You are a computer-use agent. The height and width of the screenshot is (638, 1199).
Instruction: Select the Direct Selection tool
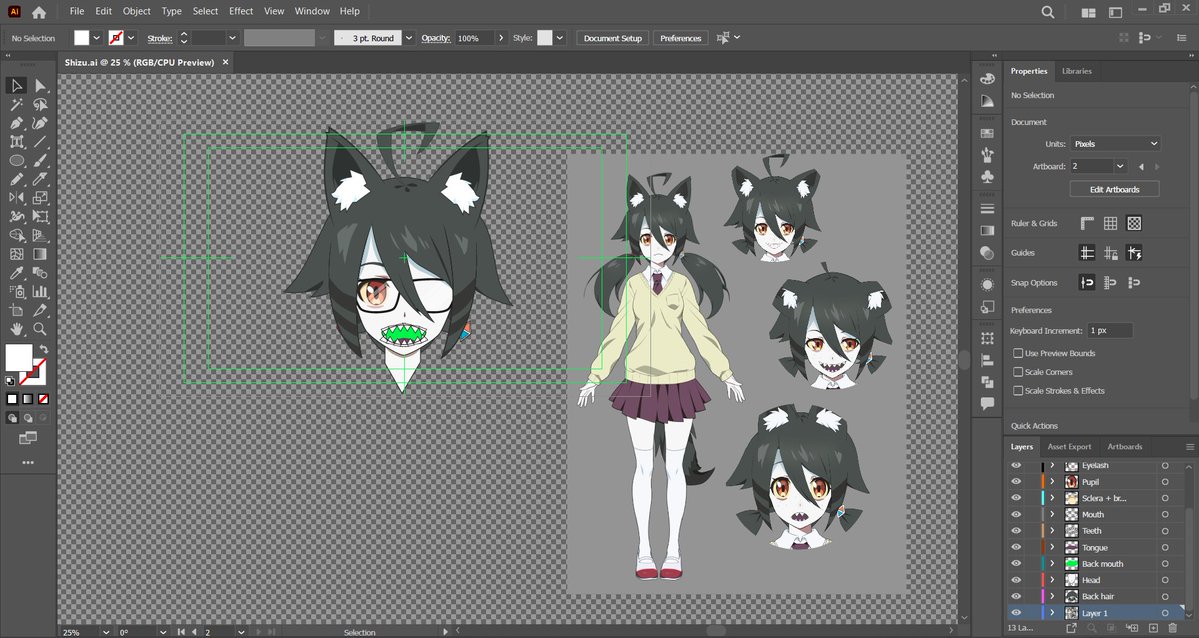[x=40, y=86]
